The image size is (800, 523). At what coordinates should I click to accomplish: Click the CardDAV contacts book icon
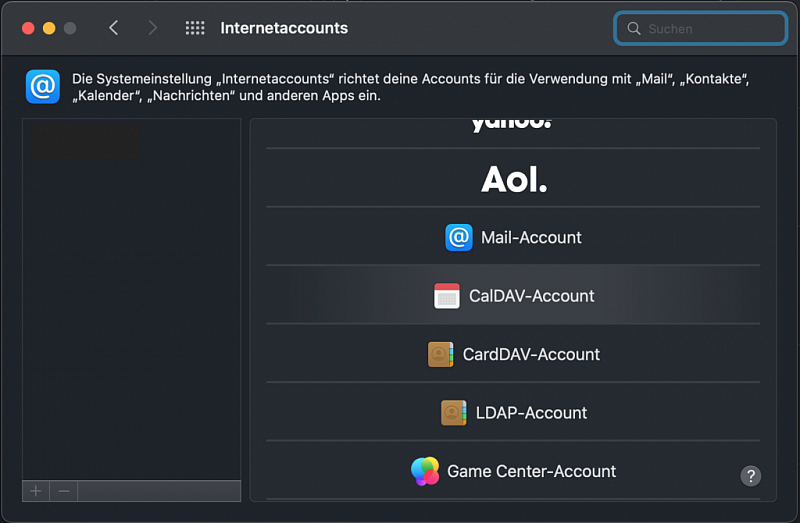(440, 354)
